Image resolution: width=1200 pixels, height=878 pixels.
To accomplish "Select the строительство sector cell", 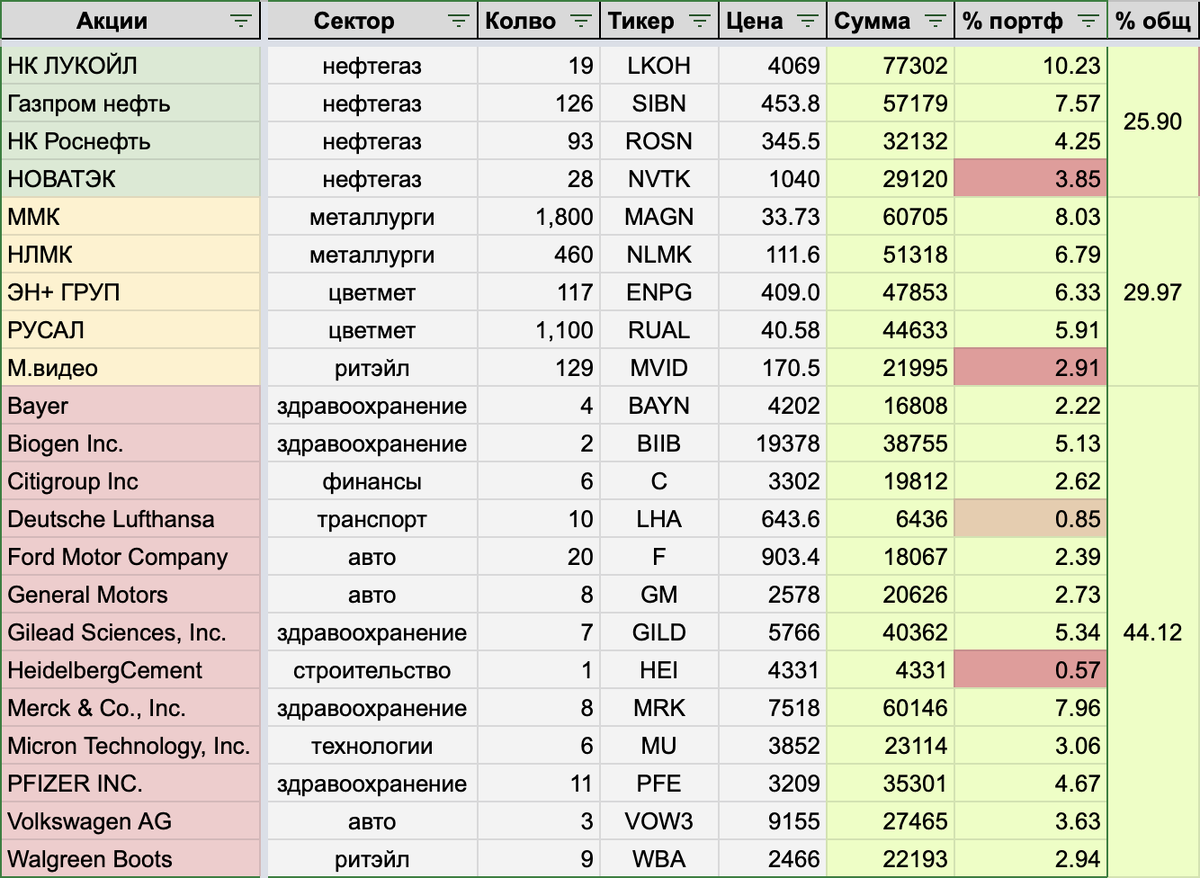I will (372, 670).
